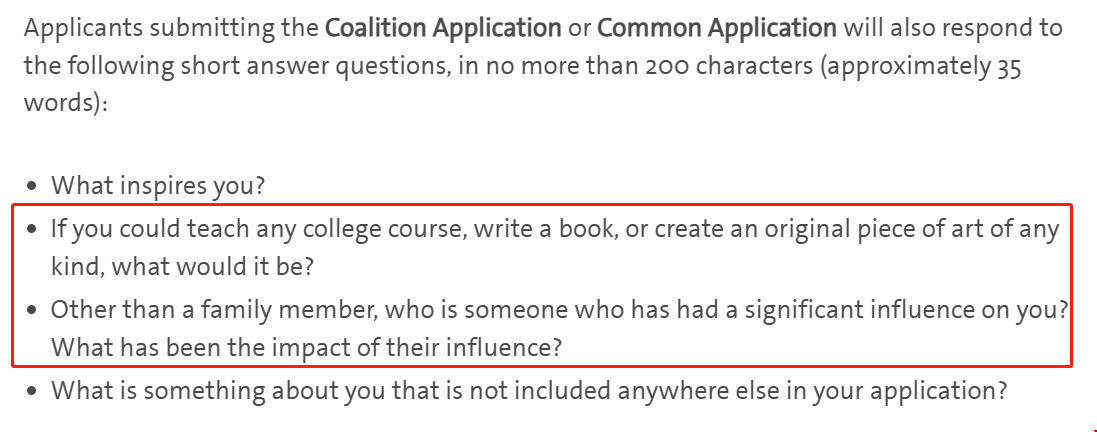Click the bullet before "If you could teach"
The width and height of the screenshot is (1097, 432).
point(31,230)
